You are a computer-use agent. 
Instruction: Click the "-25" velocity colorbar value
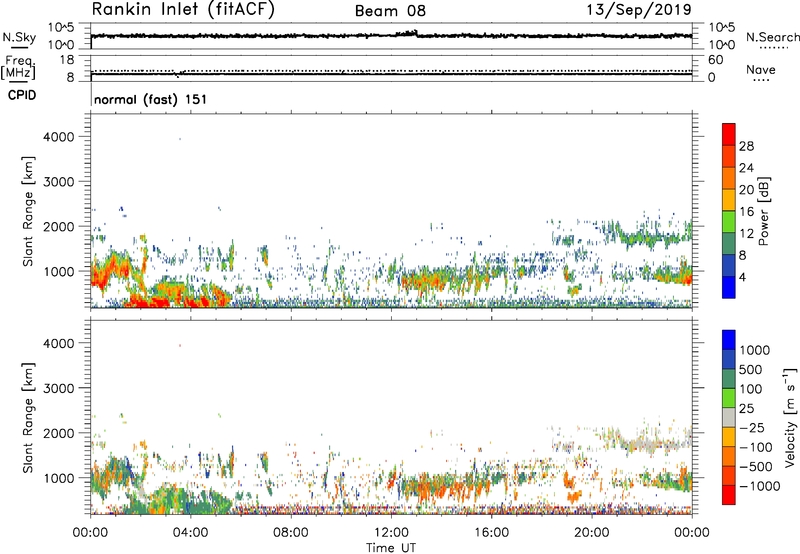pyautogui.click(x=753, y=427)
